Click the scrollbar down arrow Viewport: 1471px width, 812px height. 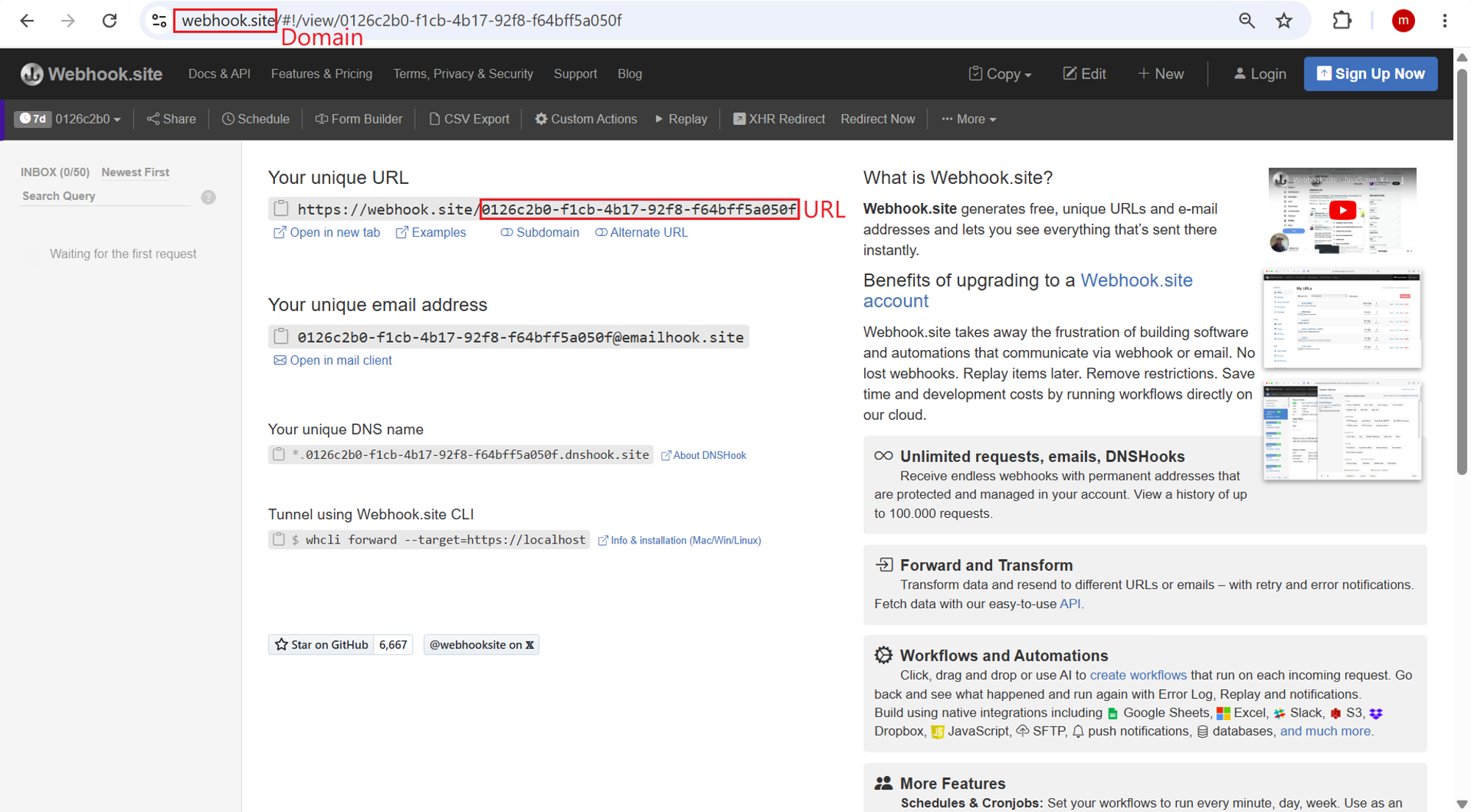click(x=1462, y=804)
